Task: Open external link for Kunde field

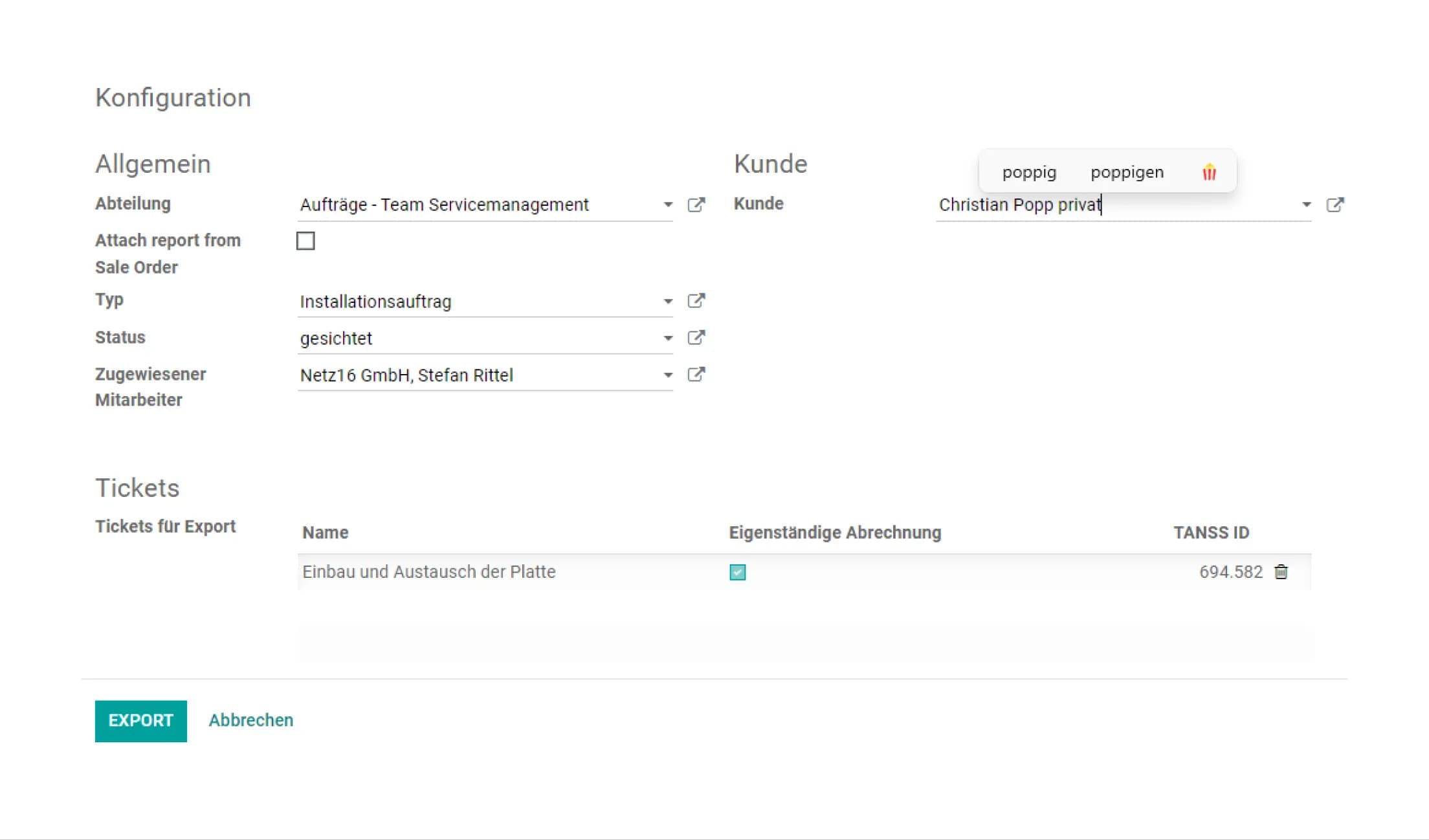Action: click(x=1335, y=204)
